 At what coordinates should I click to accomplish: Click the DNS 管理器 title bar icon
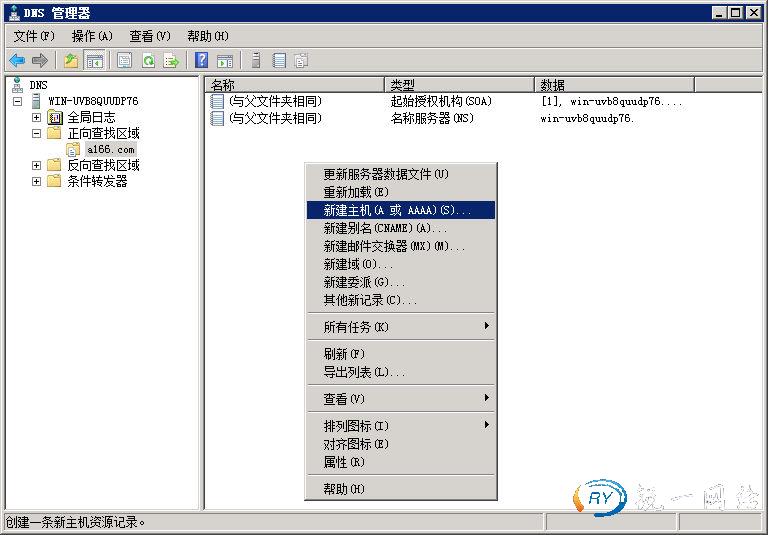coord(15,13)
